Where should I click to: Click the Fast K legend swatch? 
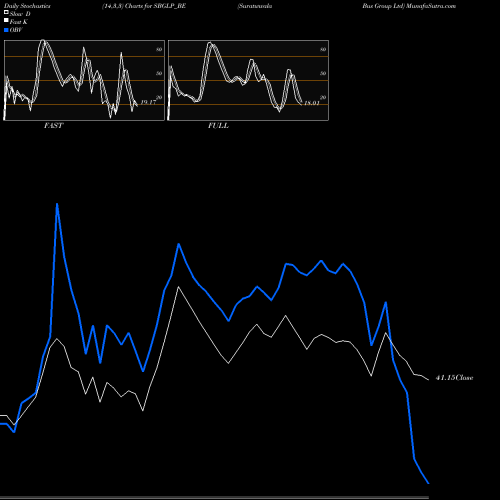pos(6,20)
